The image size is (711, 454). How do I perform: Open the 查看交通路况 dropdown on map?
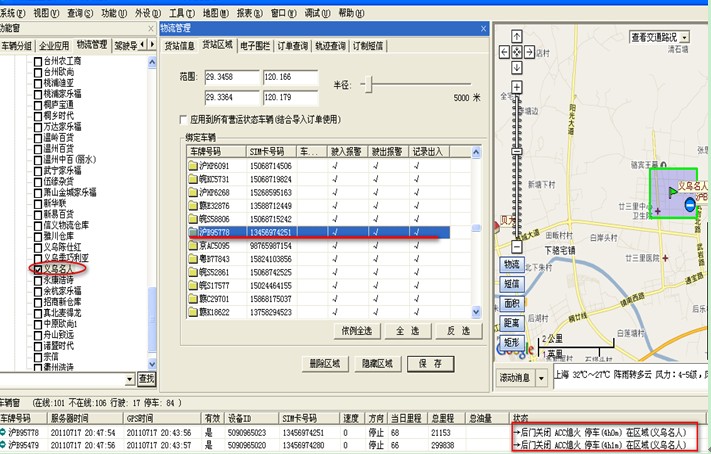[685, 37]
